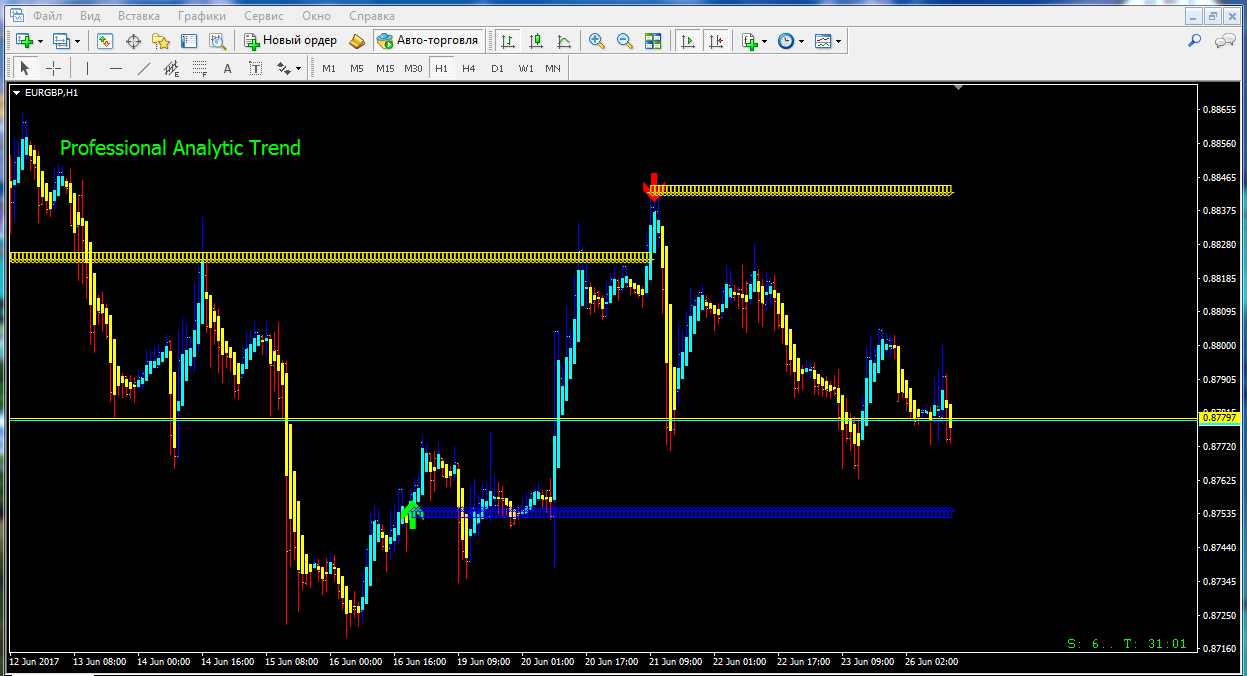Switch timeframe to H4
The image size is (1247, 676).
(469, 68)
